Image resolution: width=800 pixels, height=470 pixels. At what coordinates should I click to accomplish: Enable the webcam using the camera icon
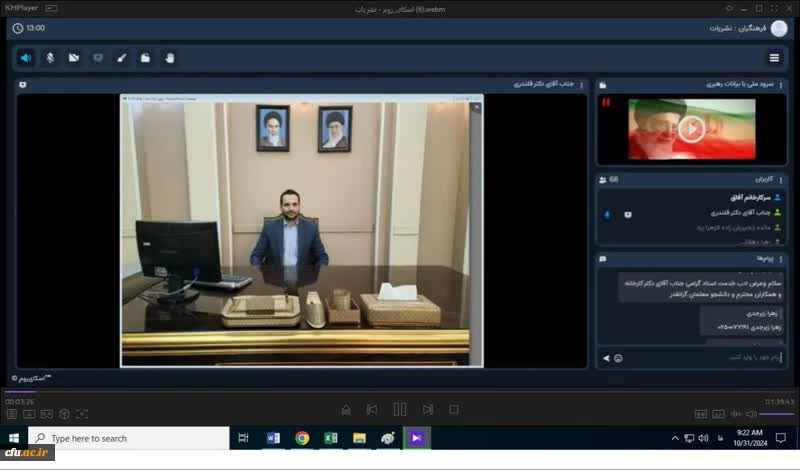(74, 58)
